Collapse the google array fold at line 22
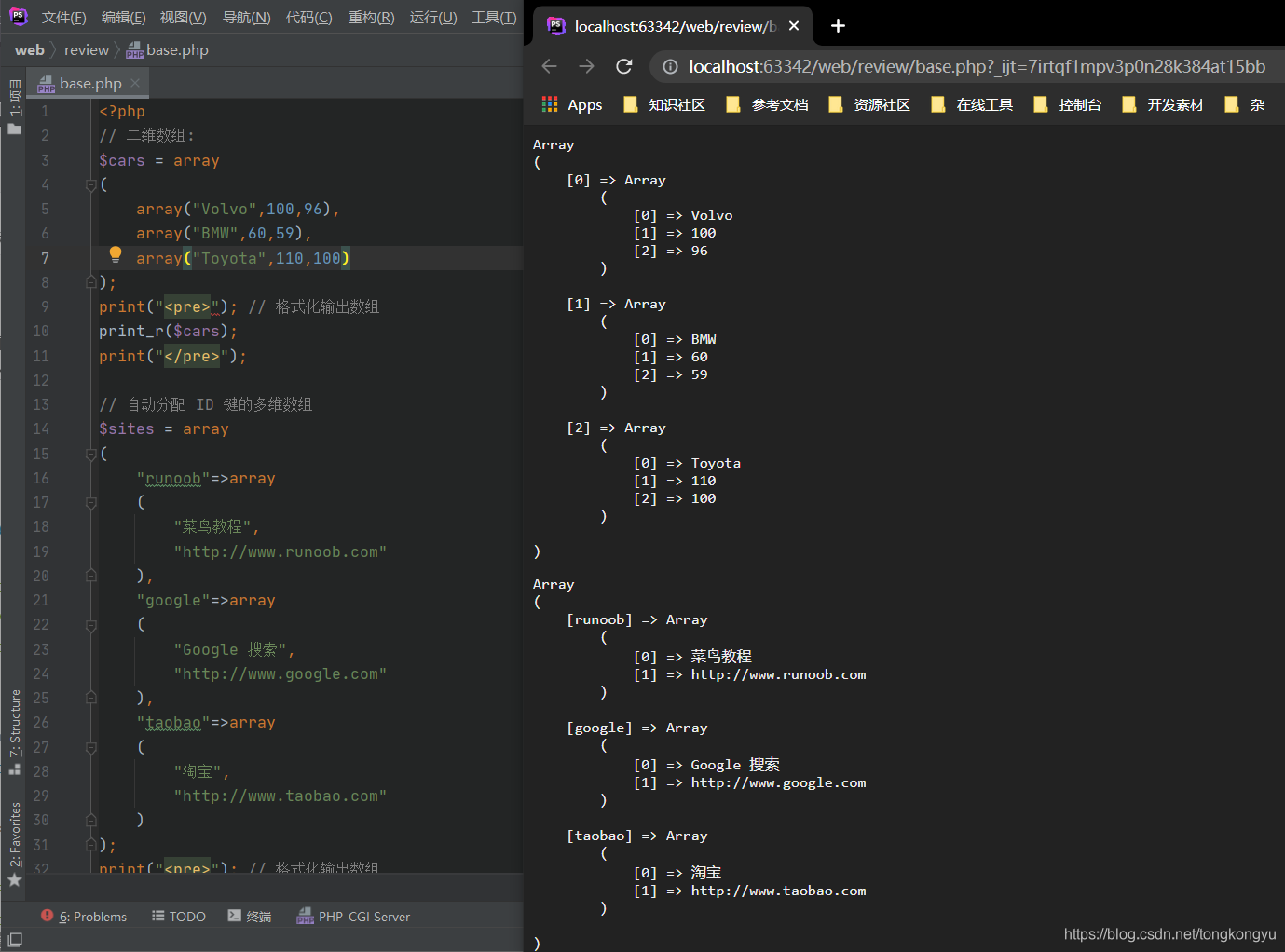 [91, 624]
